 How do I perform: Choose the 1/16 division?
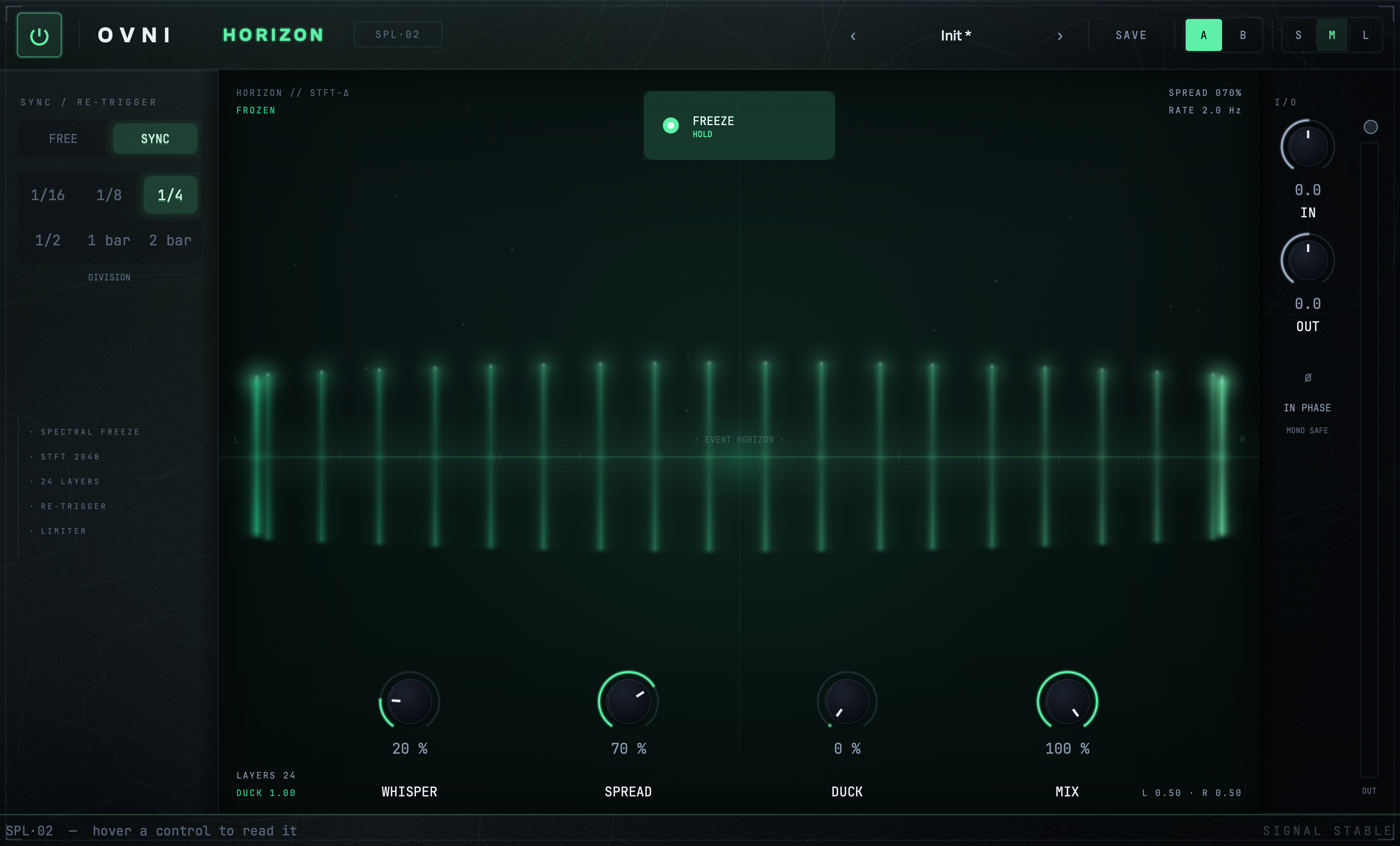[48, 195]
